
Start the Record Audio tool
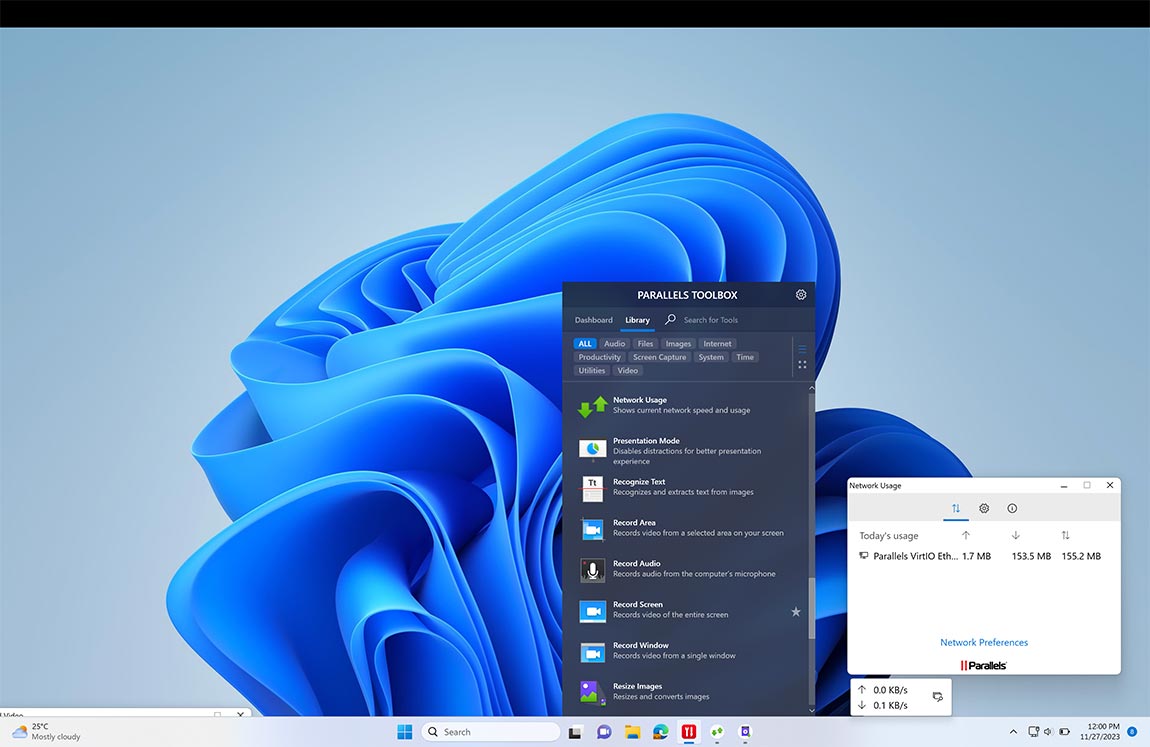(x=591, y=569)
